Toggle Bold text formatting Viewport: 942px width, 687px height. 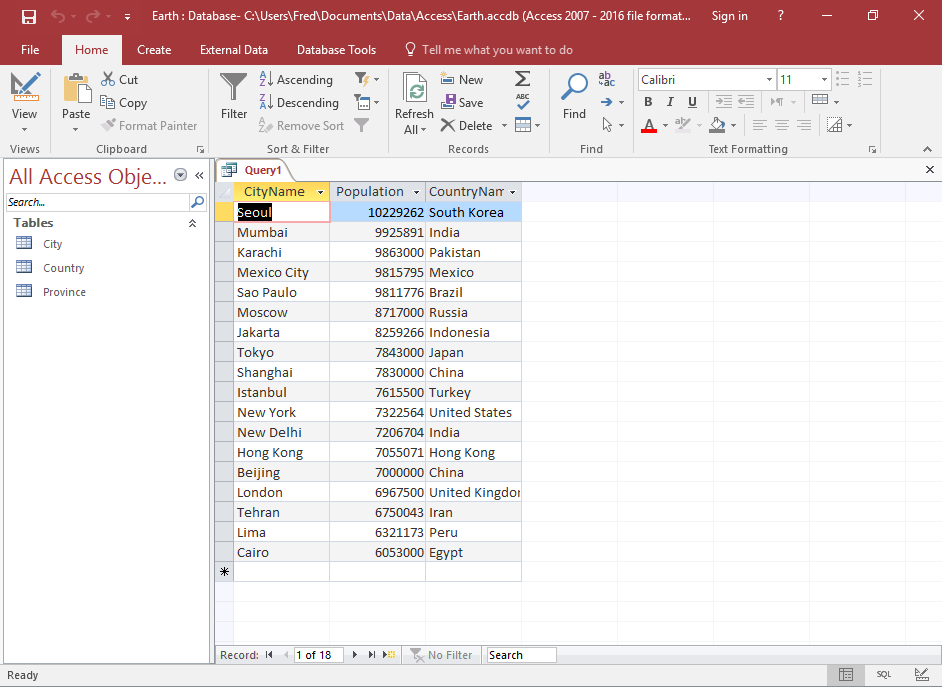click(x=648, y=102)
